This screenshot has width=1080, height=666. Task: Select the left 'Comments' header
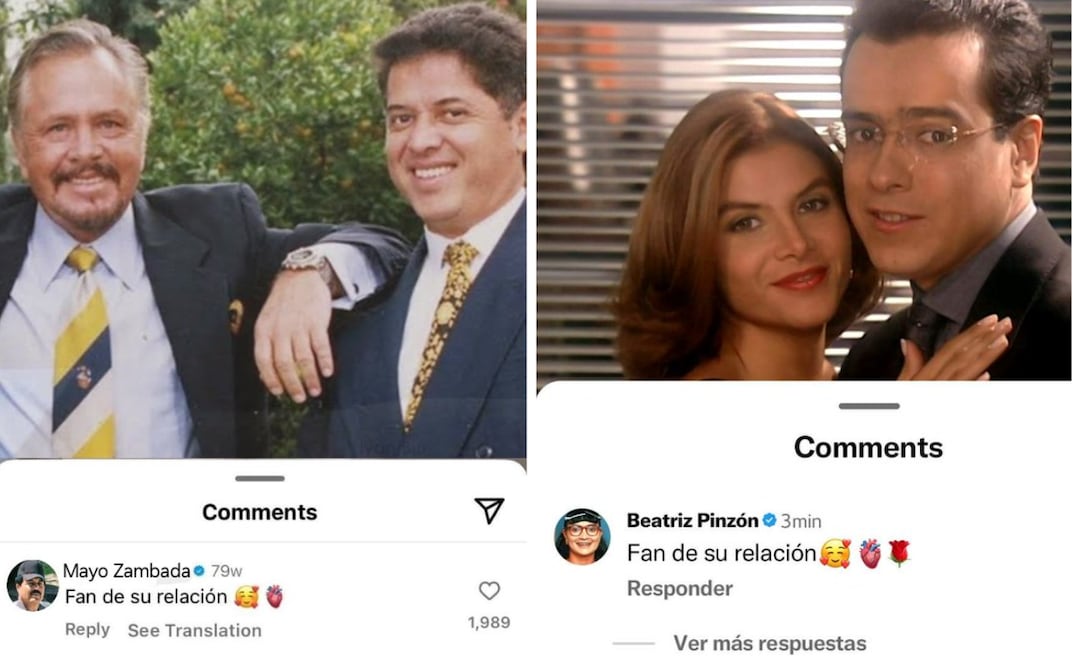coord(260,512)
